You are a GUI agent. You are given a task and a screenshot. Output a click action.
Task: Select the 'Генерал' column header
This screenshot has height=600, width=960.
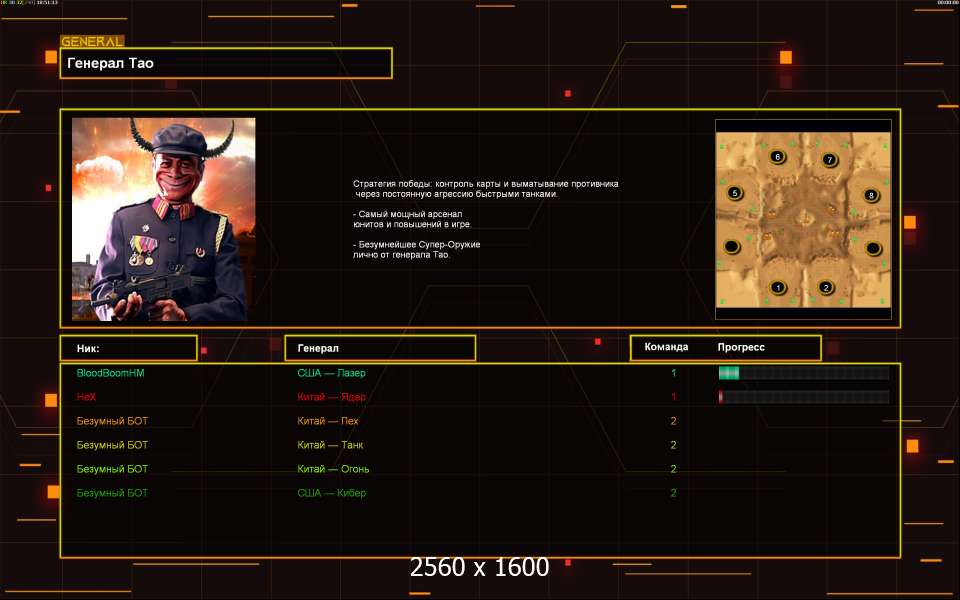coord(380,348)
